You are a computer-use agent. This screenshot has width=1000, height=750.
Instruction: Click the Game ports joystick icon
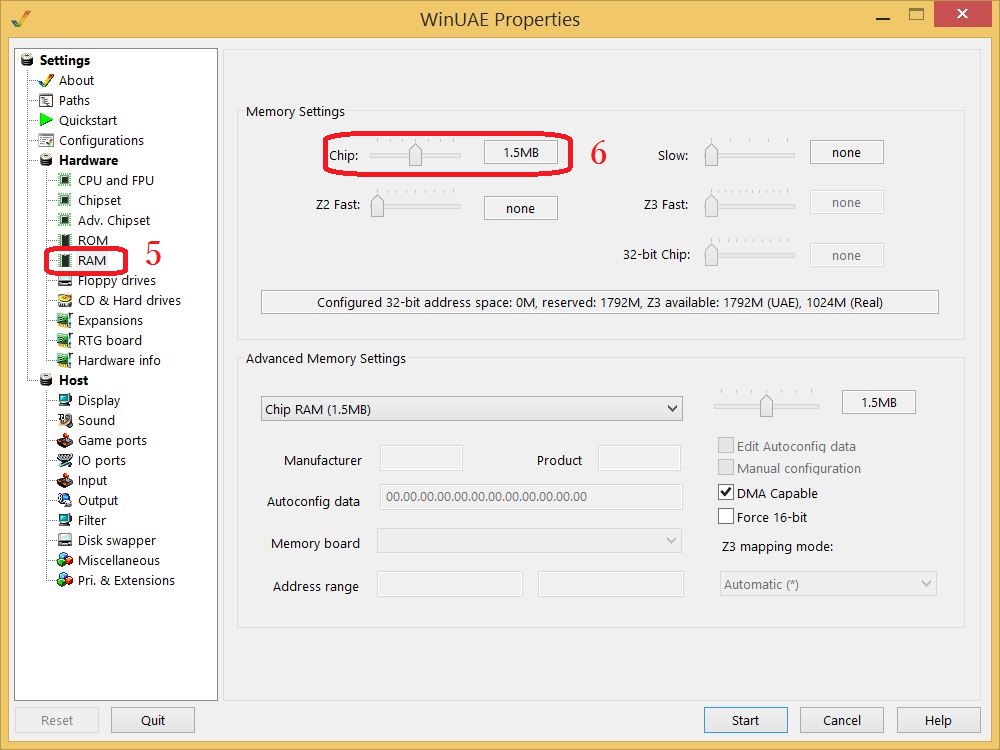tap(64, 441)
